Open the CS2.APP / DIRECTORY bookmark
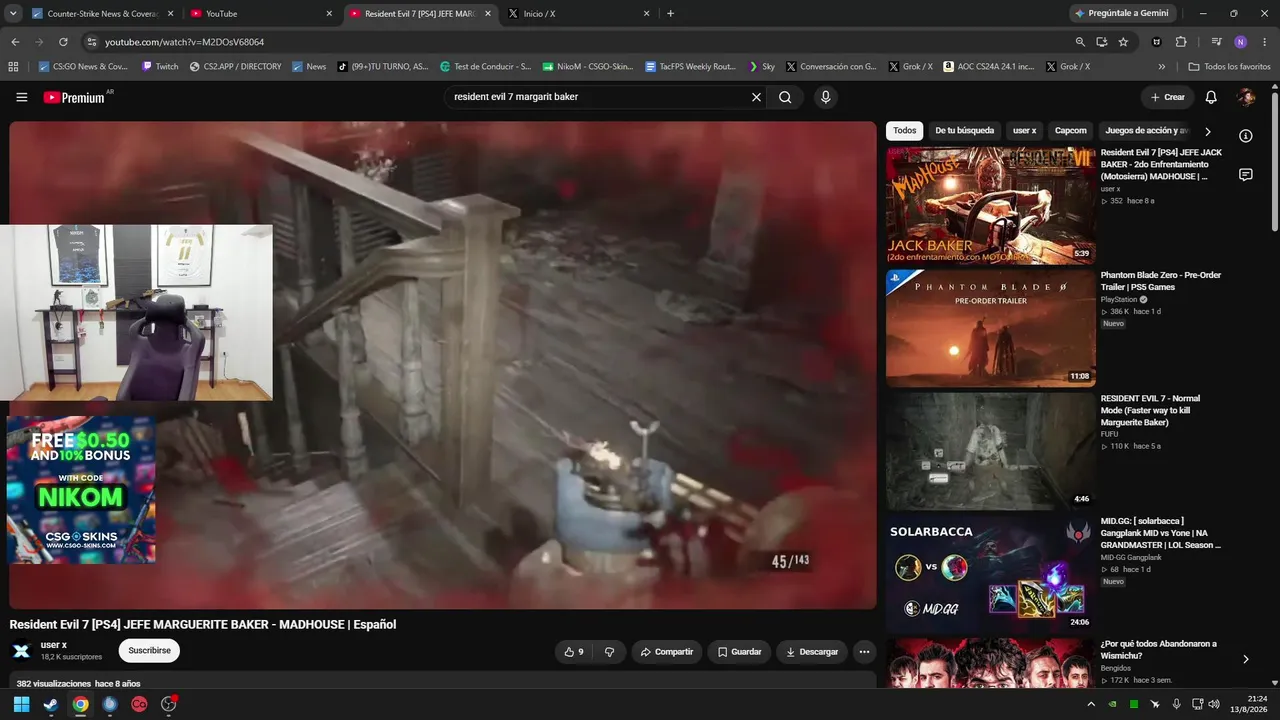 click(x=235, y=67)
